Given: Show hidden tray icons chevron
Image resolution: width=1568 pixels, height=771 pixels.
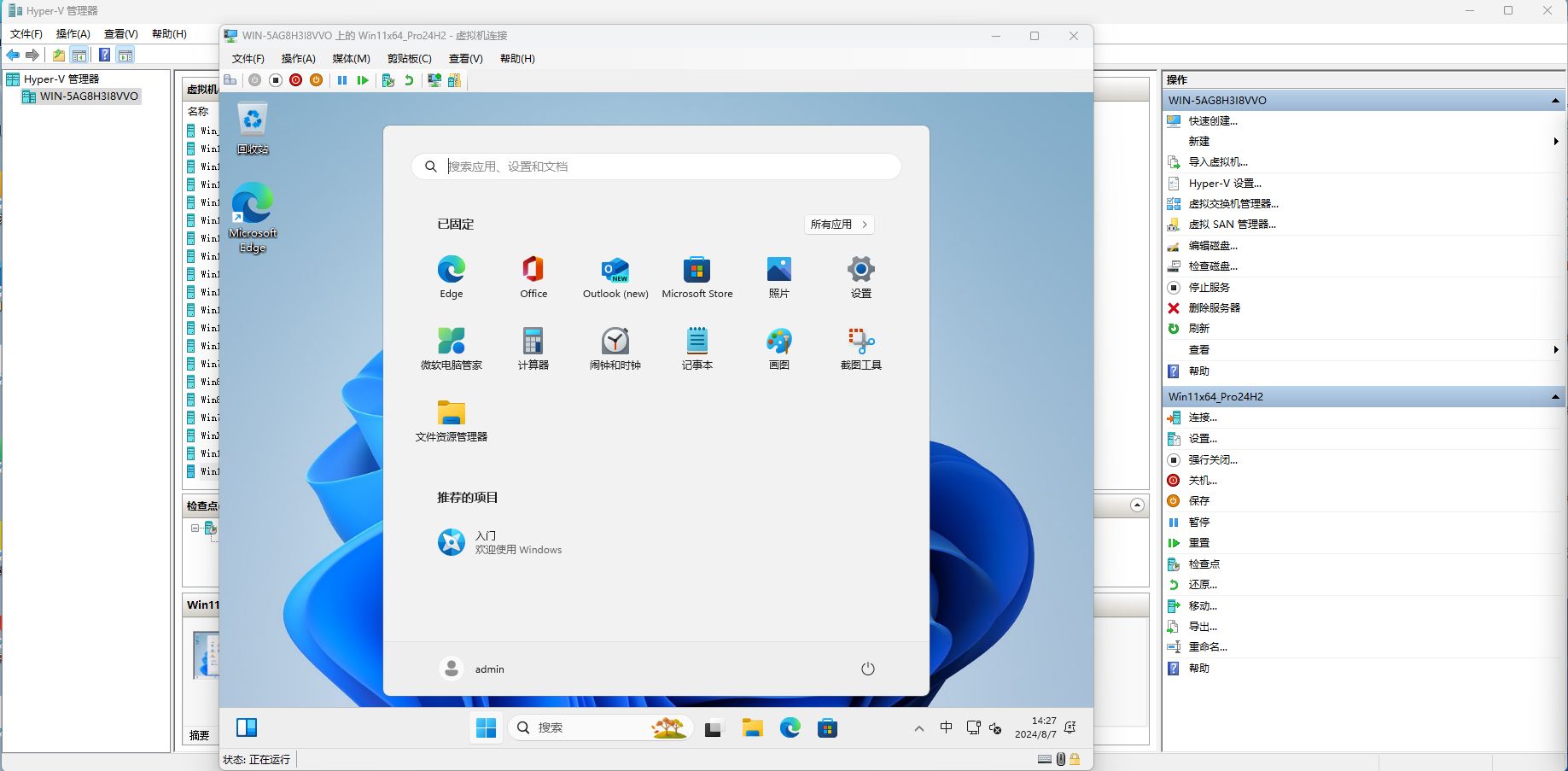Looking at the screenshot, I should click(x=918, y=728).
